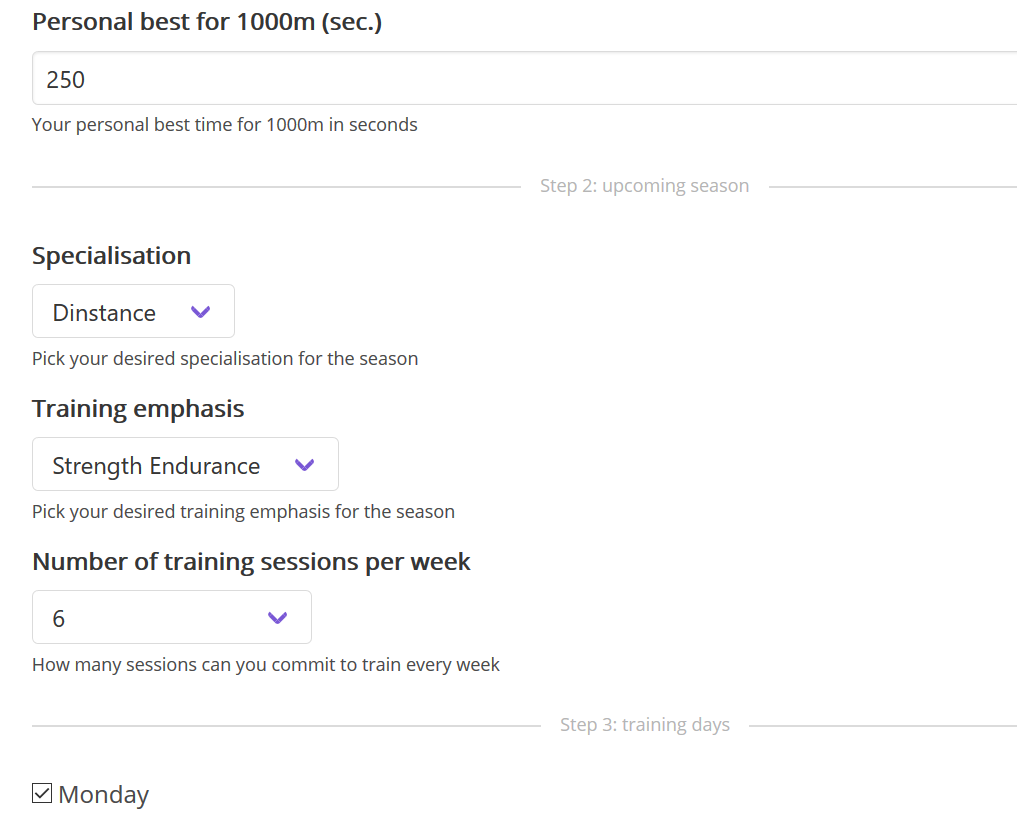
Task: Click the "Pick your desired training emphasis" hint
Action: click(x=243, y=511)
